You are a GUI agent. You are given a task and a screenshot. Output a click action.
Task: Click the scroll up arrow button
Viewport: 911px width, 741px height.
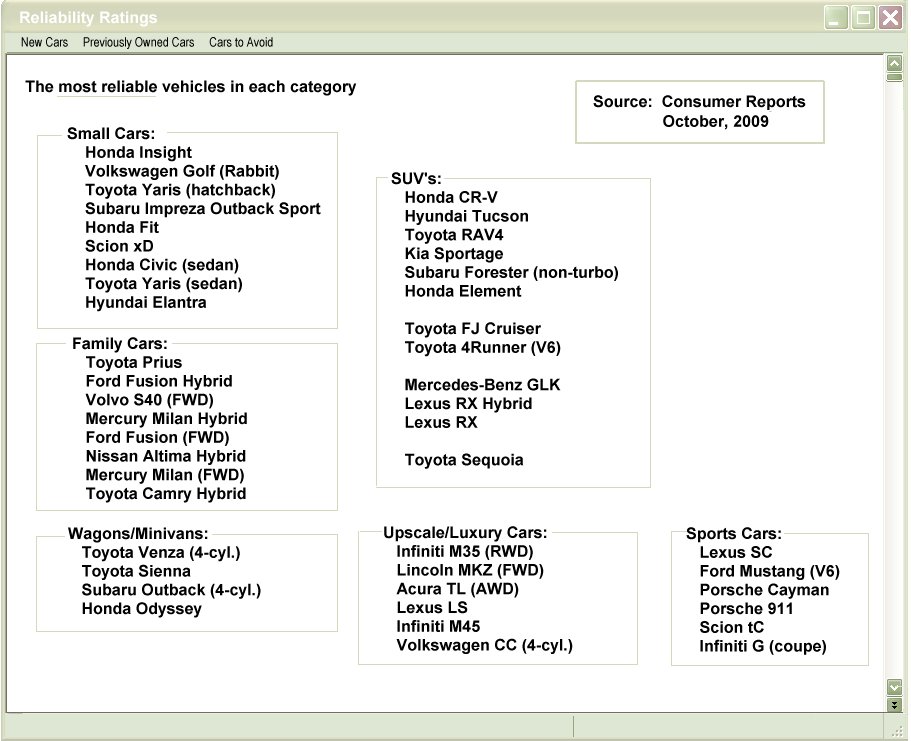pos(894,63)
